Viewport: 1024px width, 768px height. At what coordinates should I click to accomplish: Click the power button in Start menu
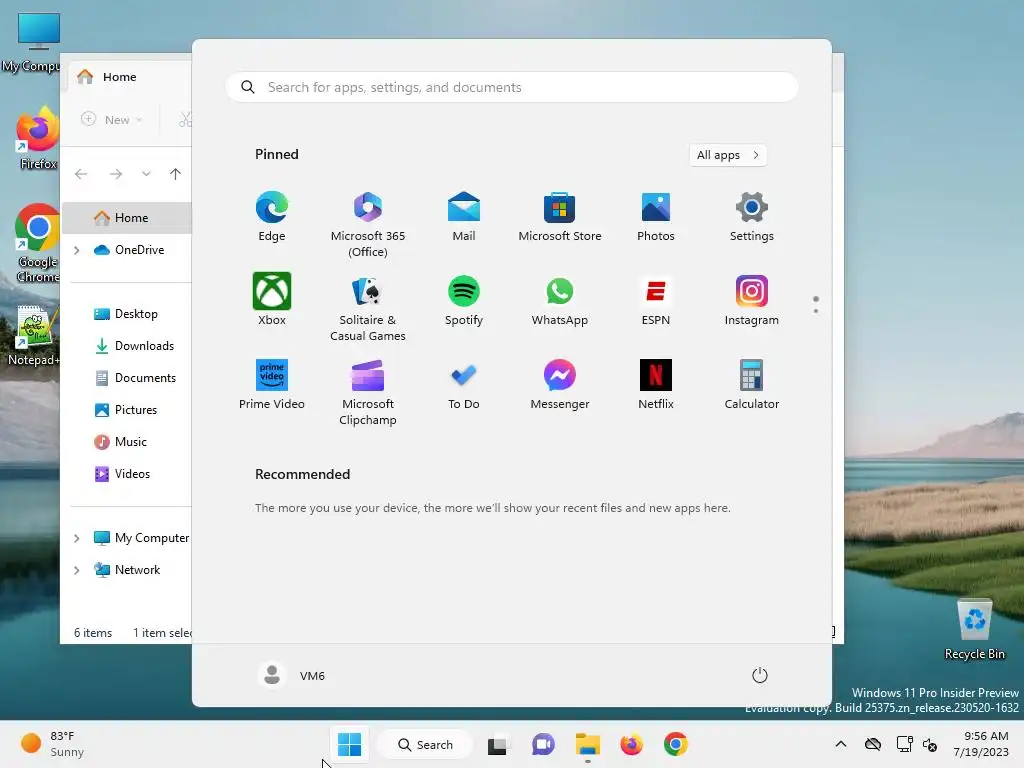point(760,675)
